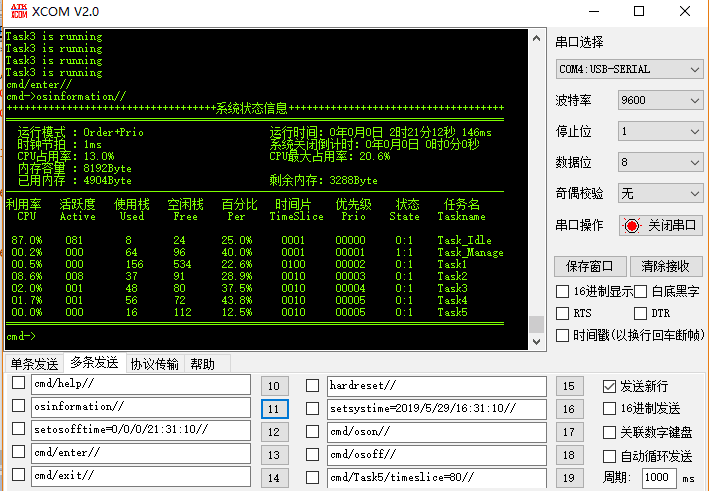This screenshot has width=709, height=491.
Task: Check the box beside setsystime command
Action: pyautogui.click(x=312, y=409)
